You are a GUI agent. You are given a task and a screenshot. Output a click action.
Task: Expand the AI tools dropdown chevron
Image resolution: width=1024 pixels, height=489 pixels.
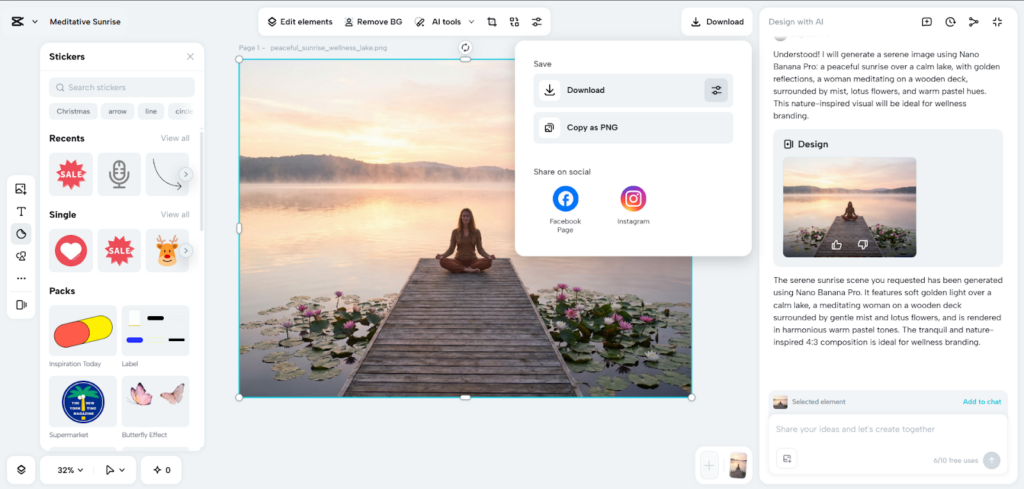(x=471, y=22)
